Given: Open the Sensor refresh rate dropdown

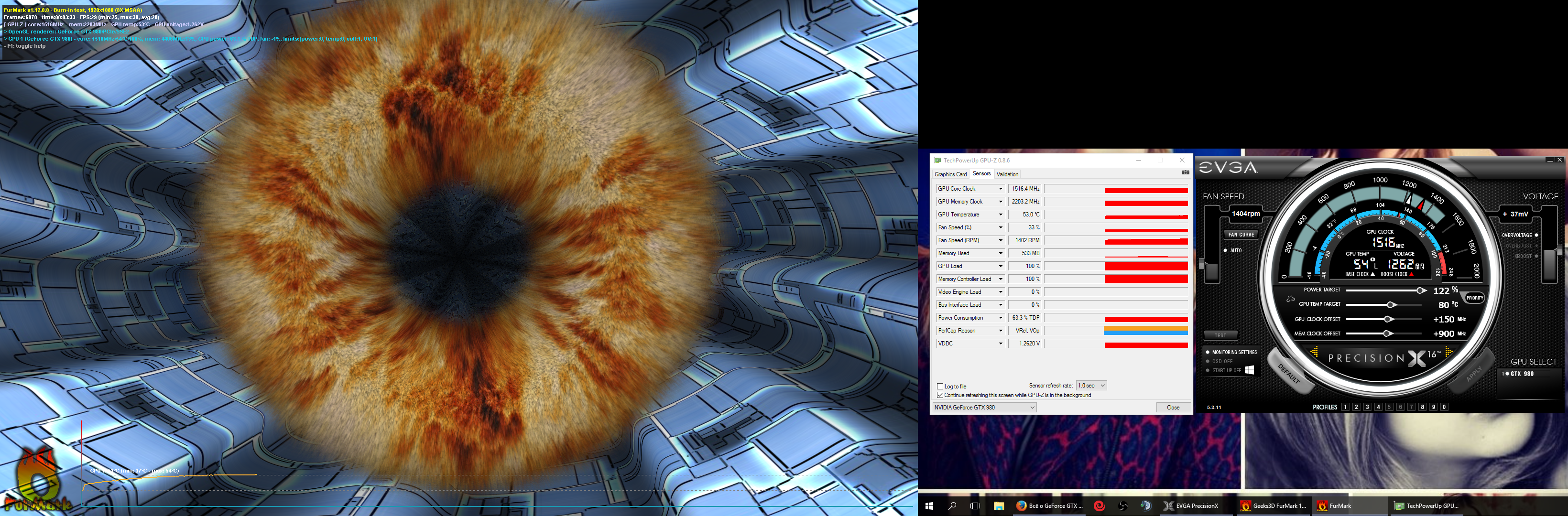Looking at the screenshot, I should coord(1091,385).
